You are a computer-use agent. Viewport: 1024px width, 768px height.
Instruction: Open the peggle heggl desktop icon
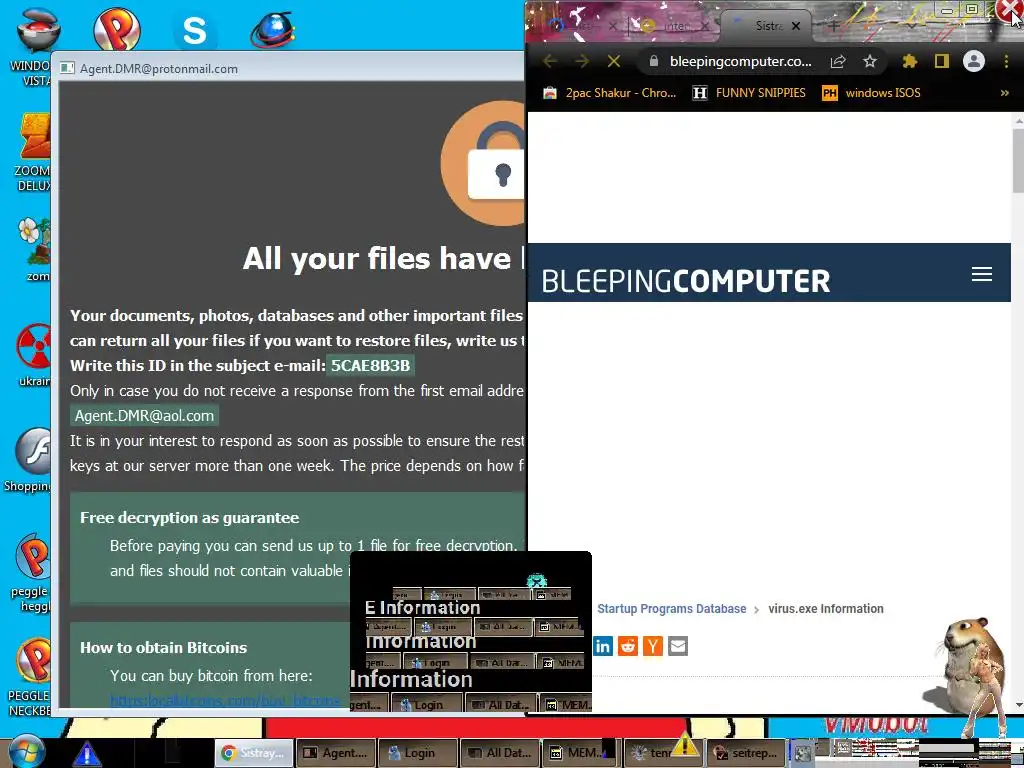31,573
